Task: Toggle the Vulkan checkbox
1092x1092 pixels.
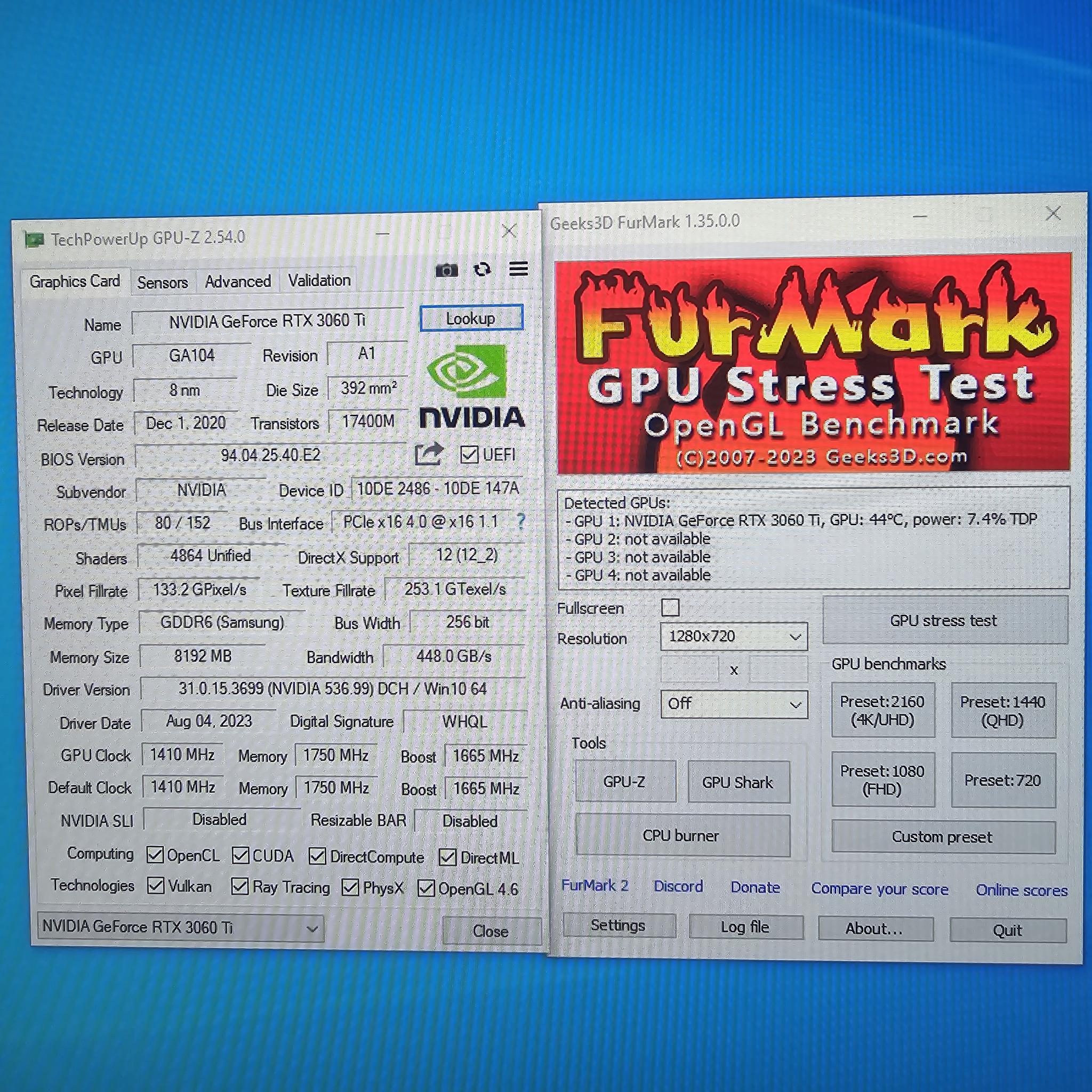Action: (156, 885)
